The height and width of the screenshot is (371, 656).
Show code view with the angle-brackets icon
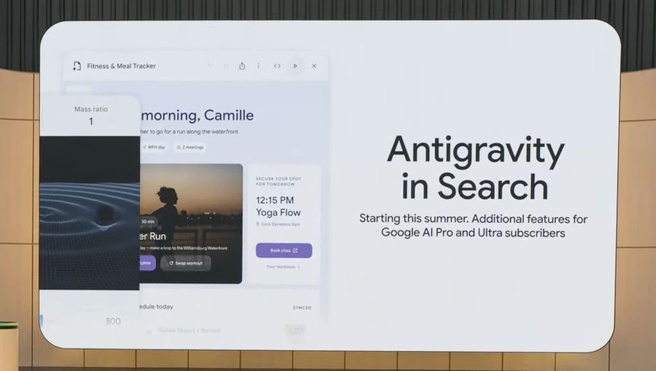coord(277,66)
